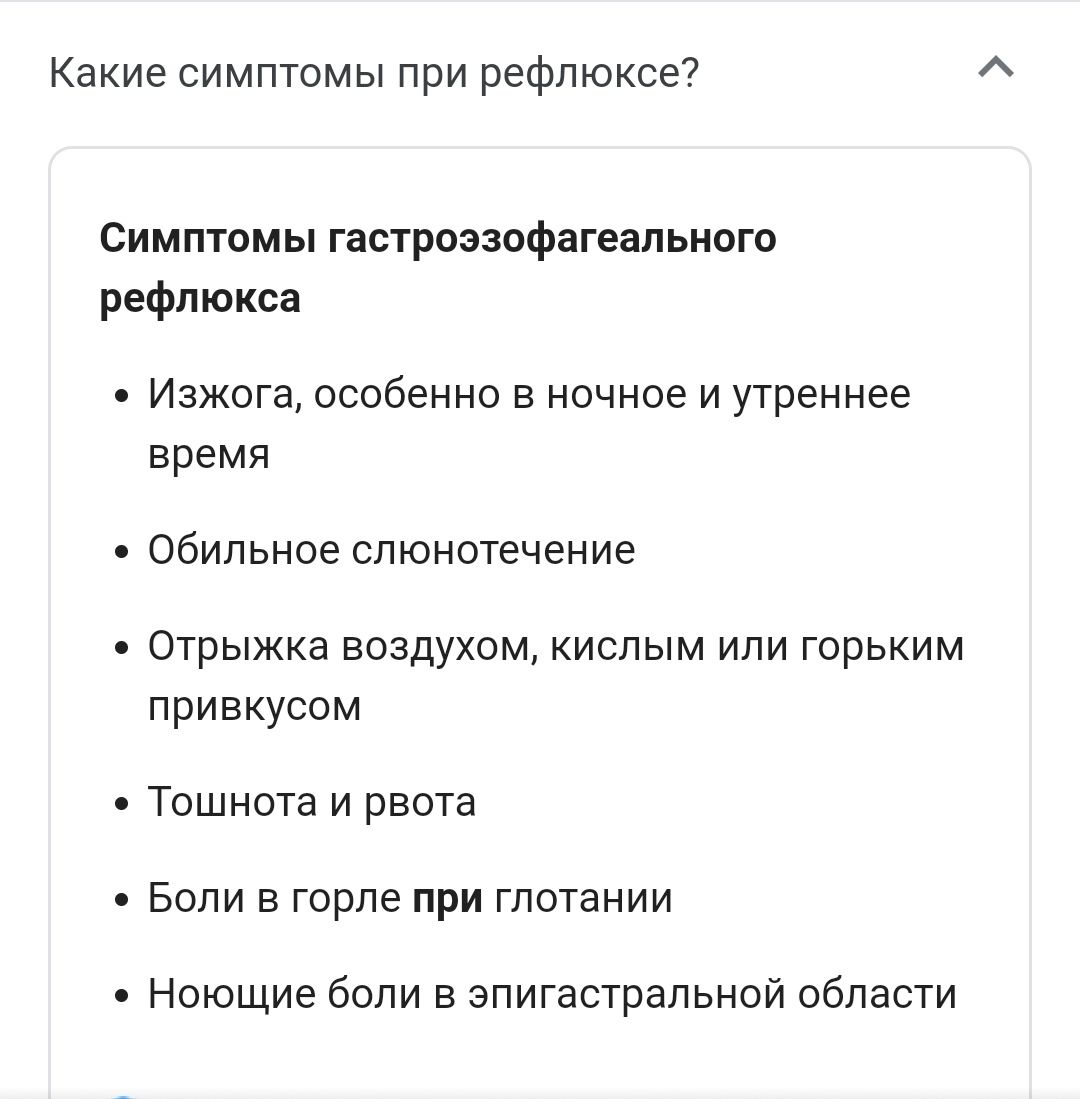Click the question "Какие симптомы при рефлюксе?"
Image resolution: width=1080 pixels, height=1099 pixels.
[374, 73]
